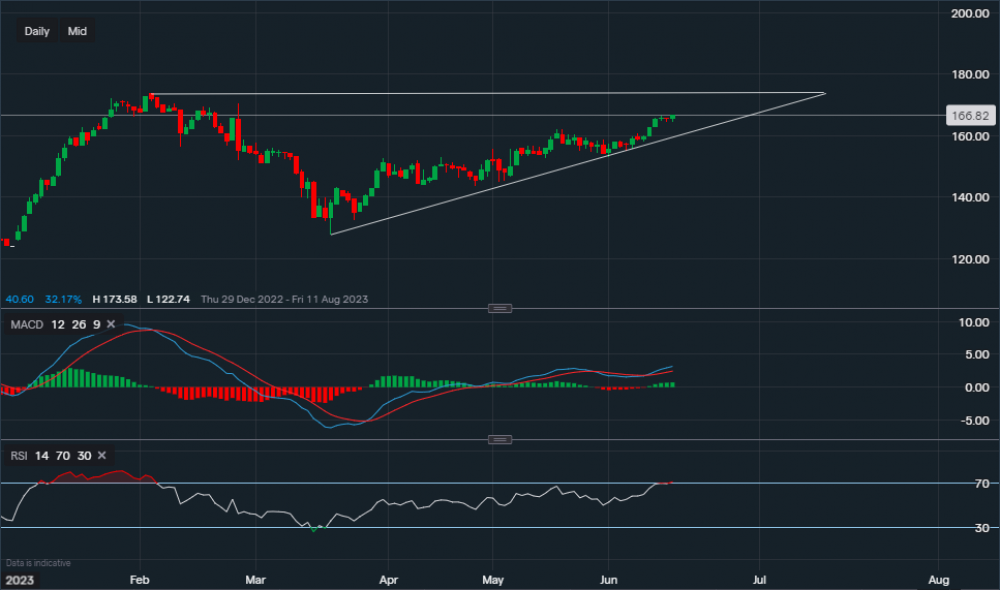Screen dimensions: 1000x590
Task: Click the triangle apex where trendlines converge
Action: (x=825, y=93)
